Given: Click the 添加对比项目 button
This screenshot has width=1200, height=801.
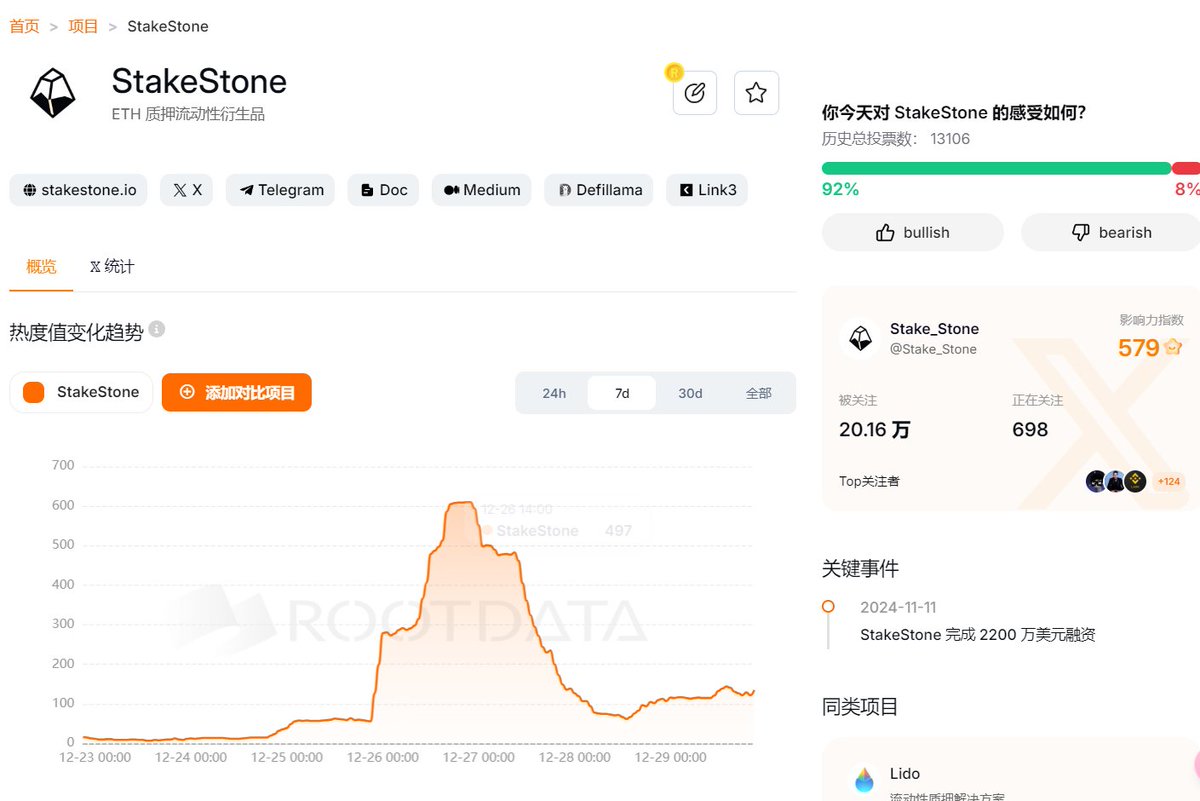Looking at the screenshot, I should 237,392.
